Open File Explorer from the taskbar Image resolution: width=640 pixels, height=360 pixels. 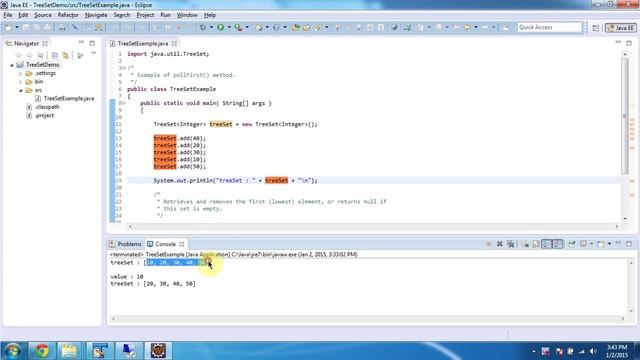pos(69,351)
